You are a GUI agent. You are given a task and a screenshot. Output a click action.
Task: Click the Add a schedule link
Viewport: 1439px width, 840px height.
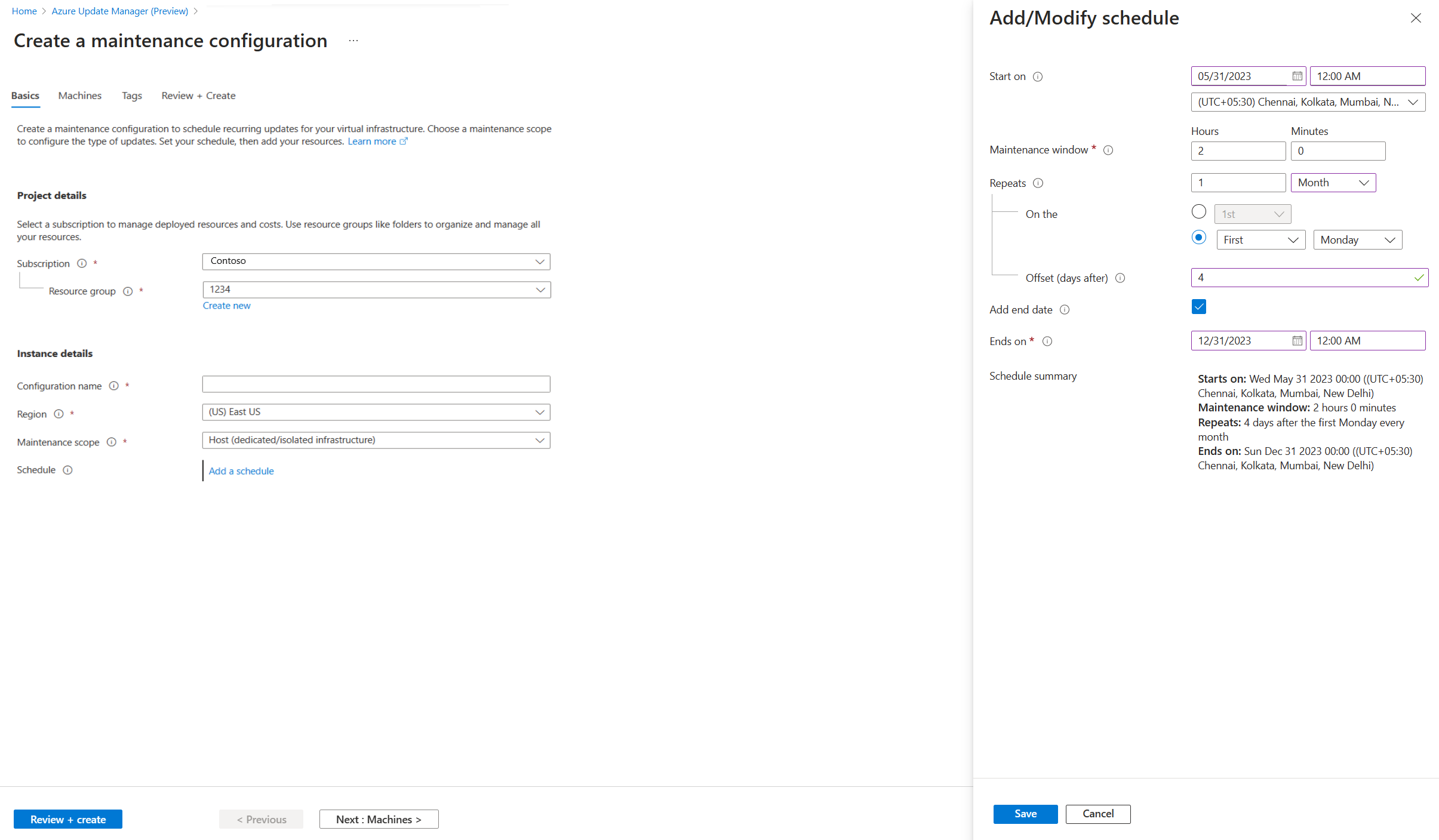(x=241, y=470)
